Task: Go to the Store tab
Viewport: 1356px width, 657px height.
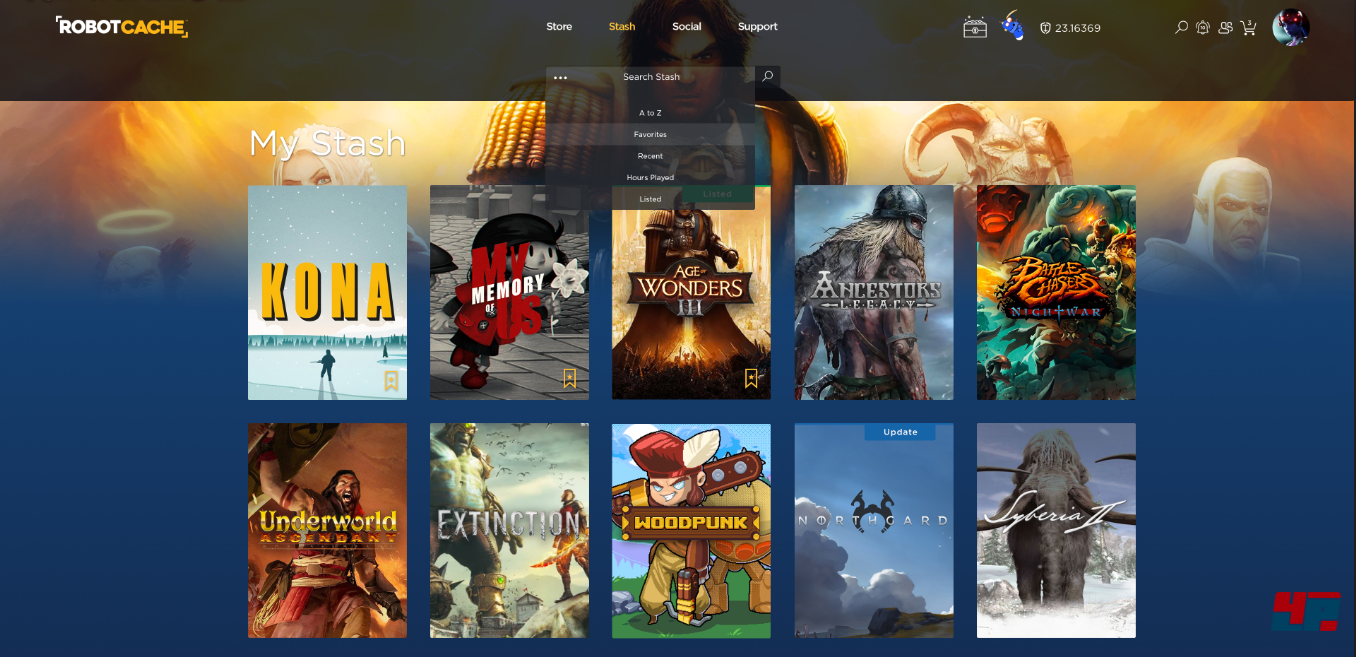Action: [x=559, y=27]
